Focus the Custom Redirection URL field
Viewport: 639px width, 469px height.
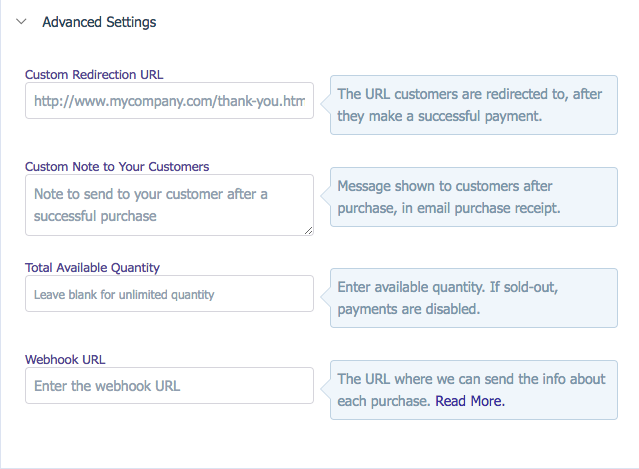(x=169, y=101)
